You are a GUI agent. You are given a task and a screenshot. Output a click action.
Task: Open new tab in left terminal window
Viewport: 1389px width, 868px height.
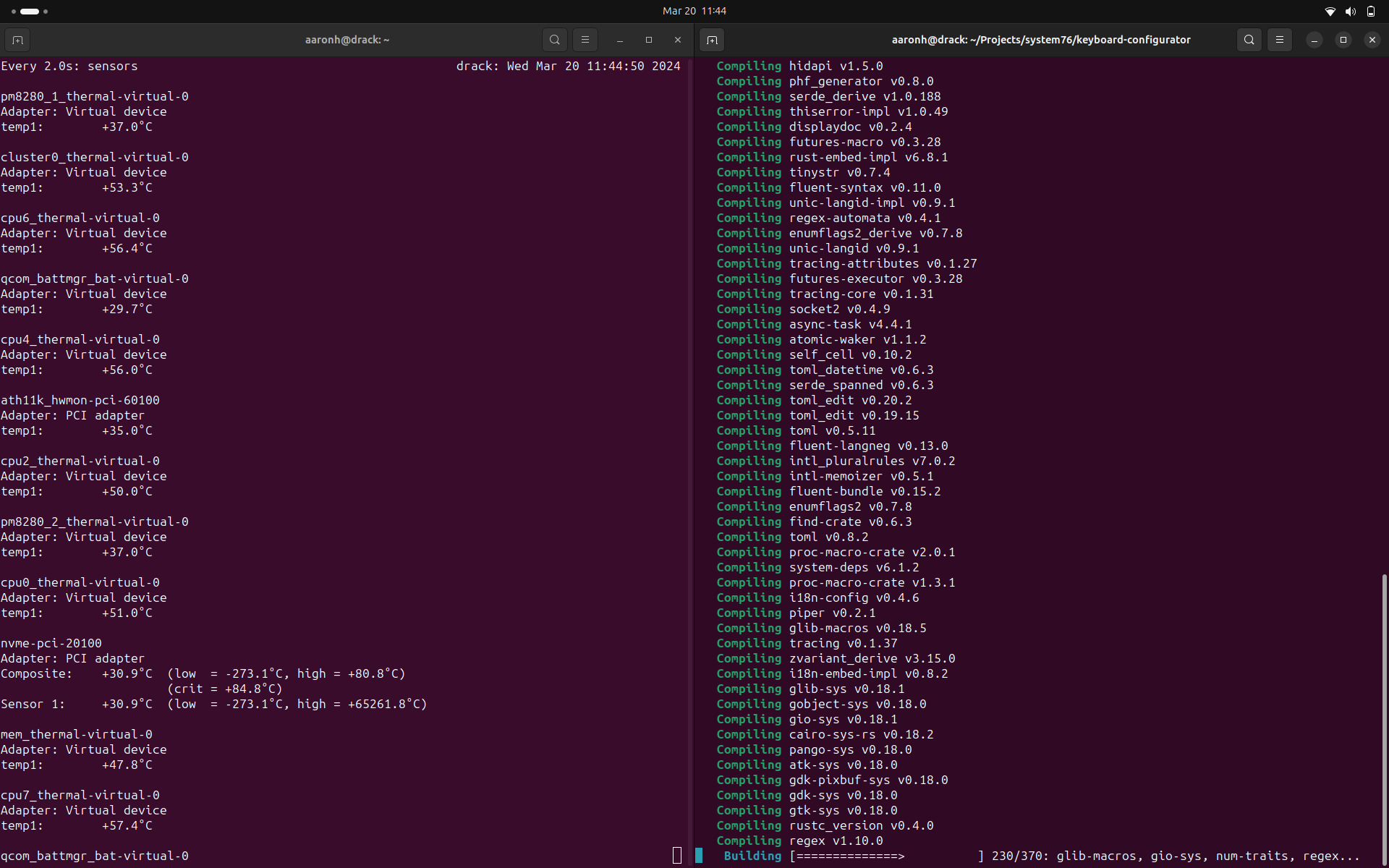(x=17, y=40)
